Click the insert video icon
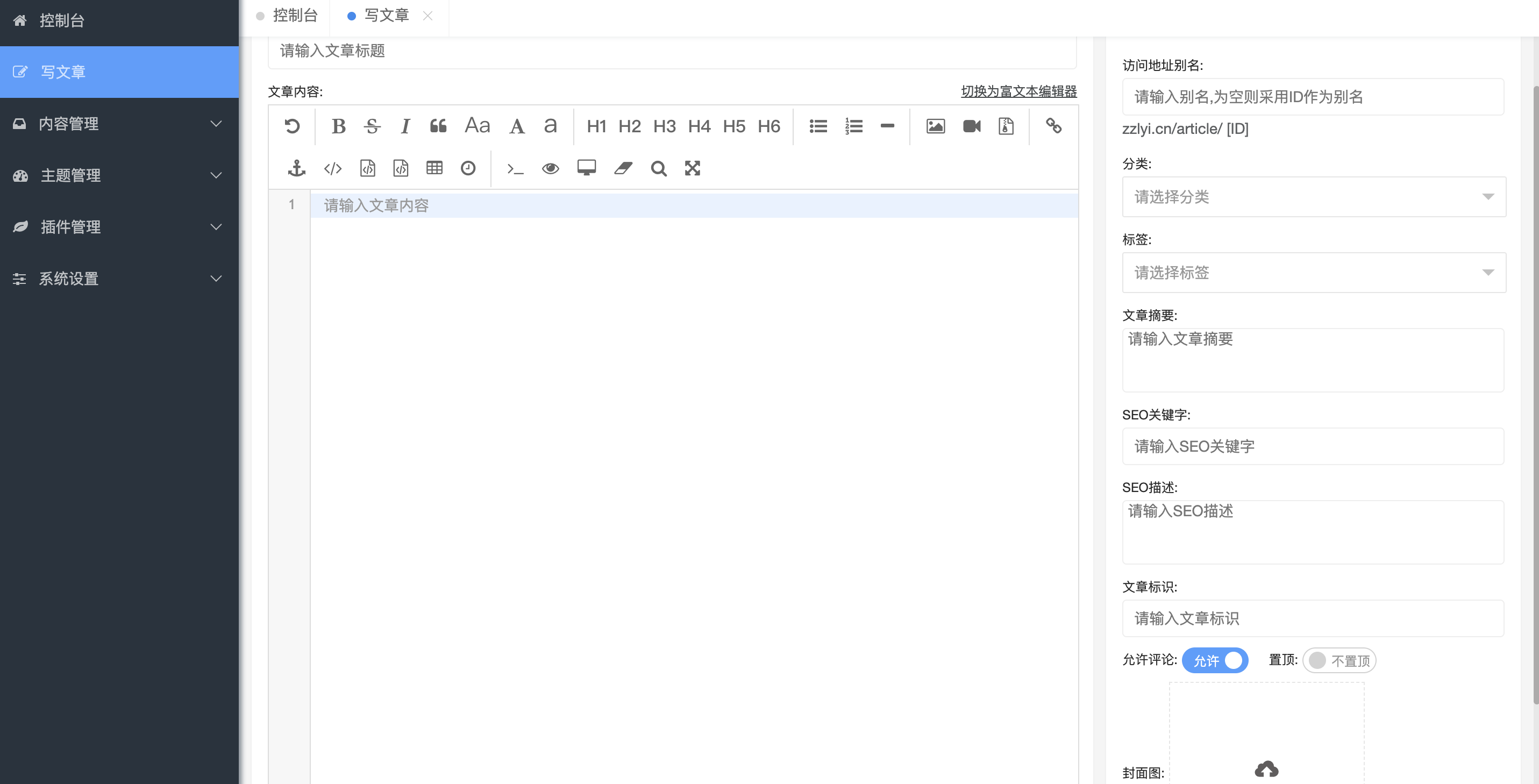The height and width of the screenshot is (784, 1539). tap(972, 126)
